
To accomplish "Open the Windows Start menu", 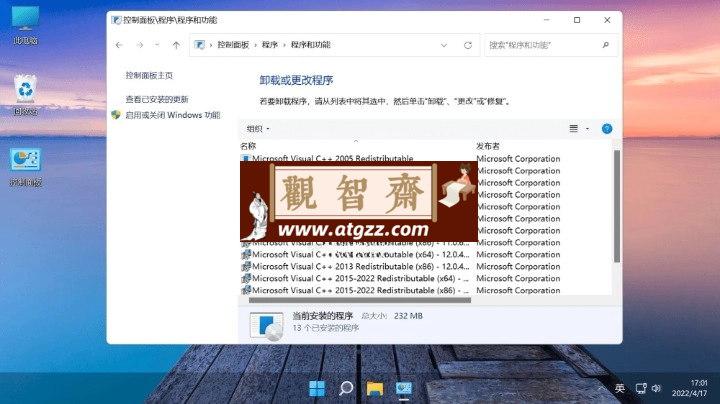I will [317, 388].
